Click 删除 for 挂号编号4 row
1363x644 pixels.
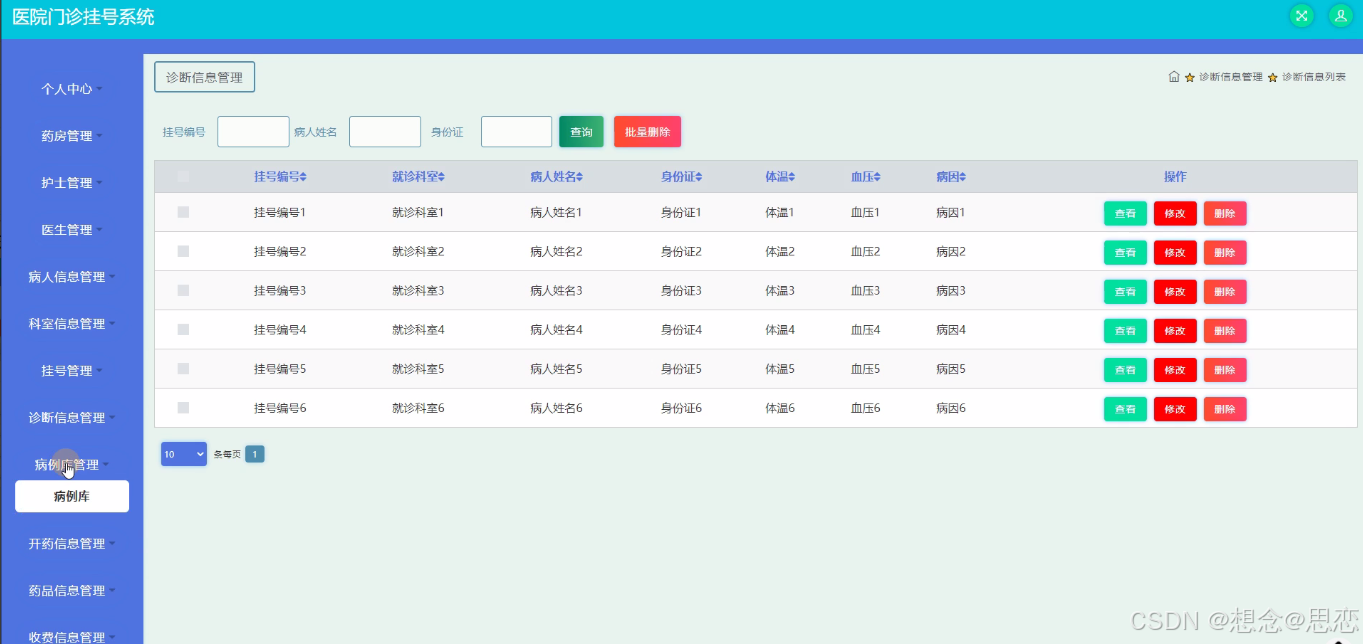point(1225,330)
